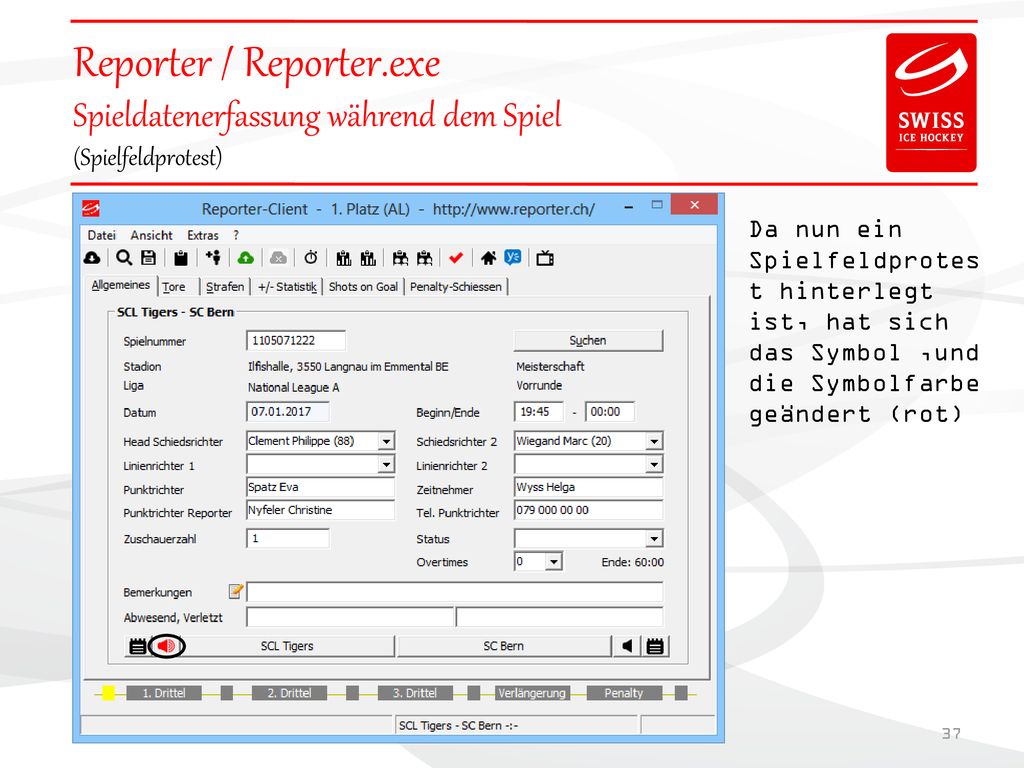This screenshot has height=768, width=1024.
Task: Click the Zuschauerzahl input field
Action: (288, 539)
